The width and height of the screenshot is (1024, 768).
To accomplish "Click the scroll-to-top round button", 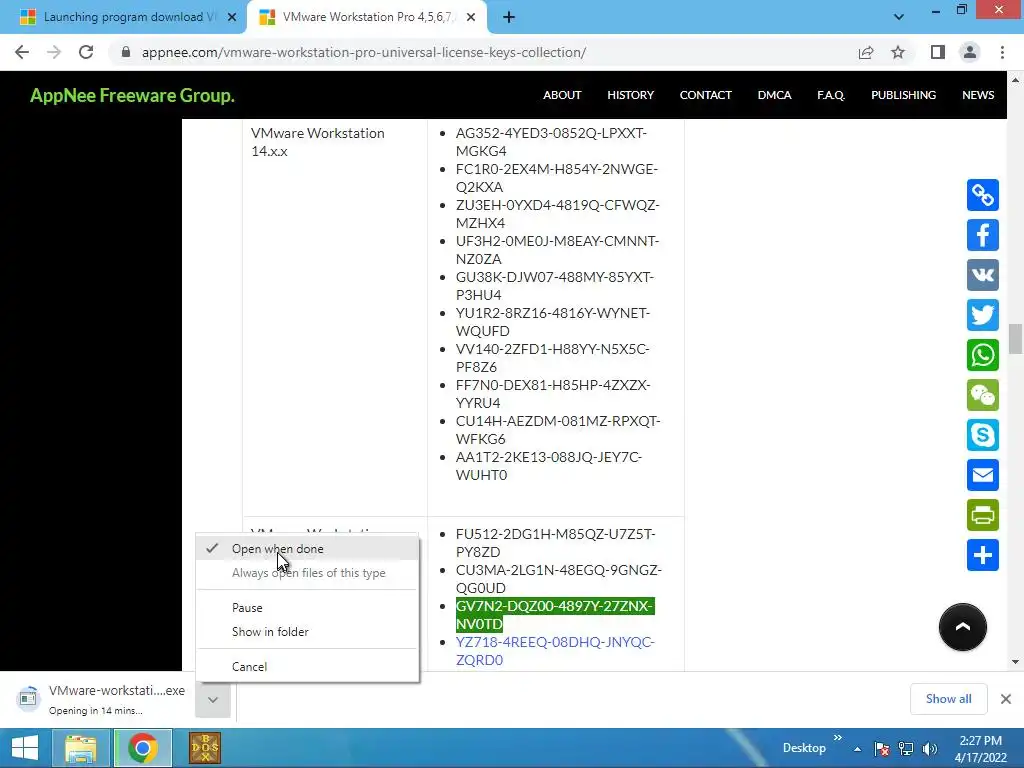I will coord(963,627).
